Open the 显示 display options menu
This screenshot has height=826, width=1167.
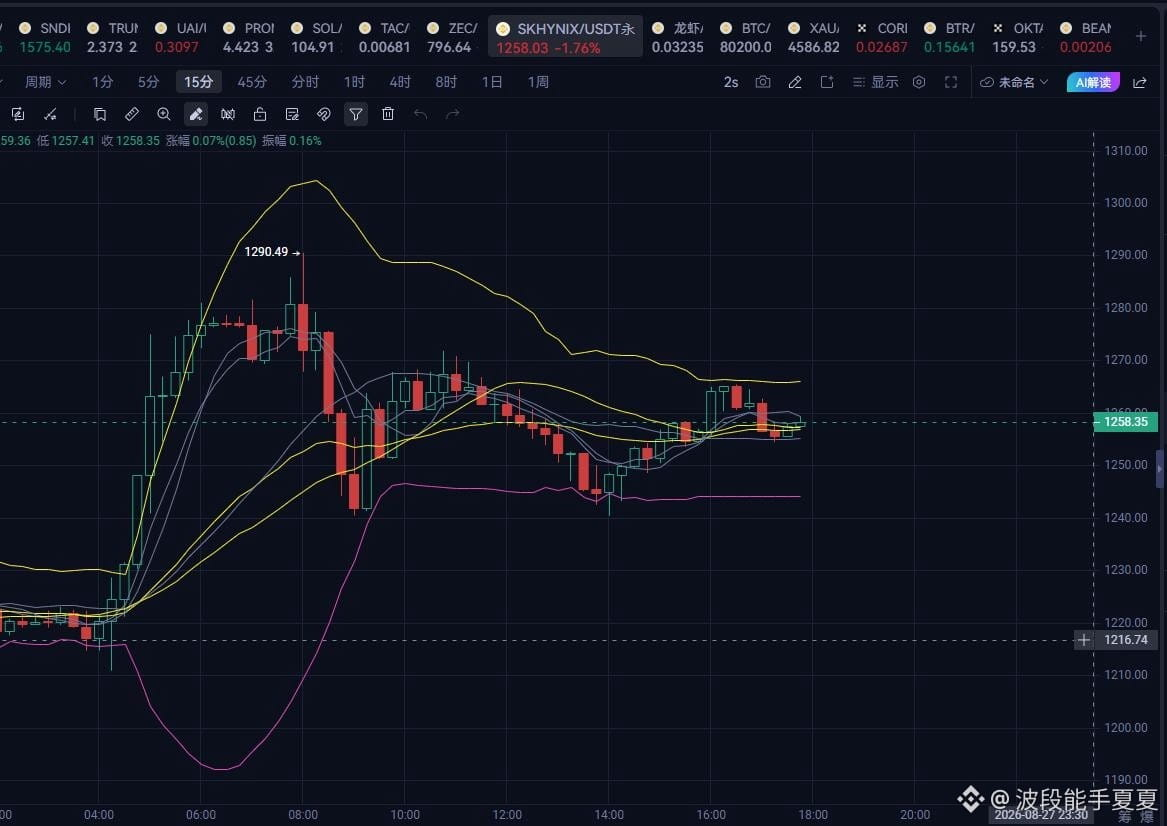(875, 82)
